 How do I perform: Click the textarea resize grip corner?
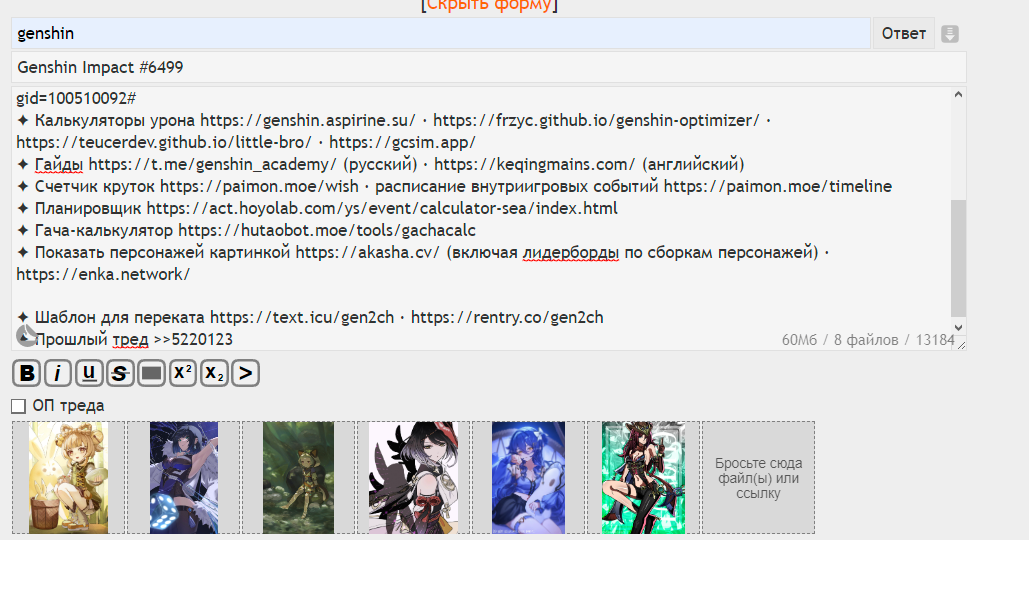point(961,344)
